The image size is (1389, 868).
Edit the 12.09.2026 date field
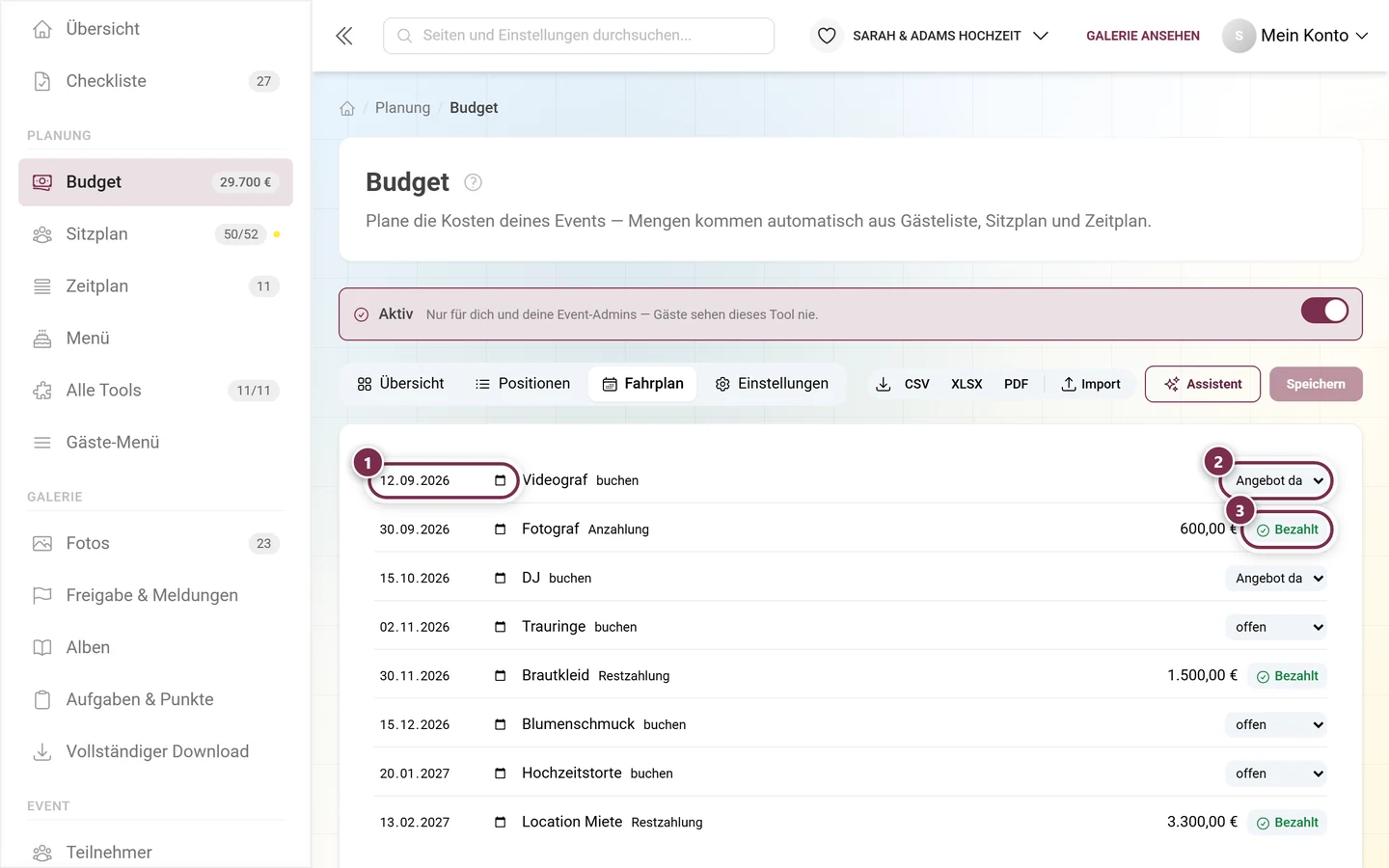[443, 480]
